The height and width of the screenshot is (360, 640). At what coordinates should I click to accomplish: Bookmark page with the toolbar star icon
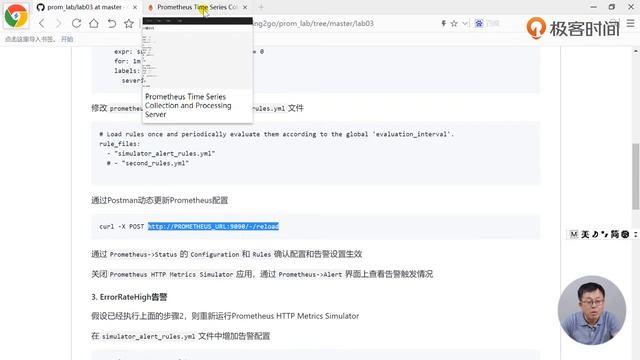pos(129,23)
